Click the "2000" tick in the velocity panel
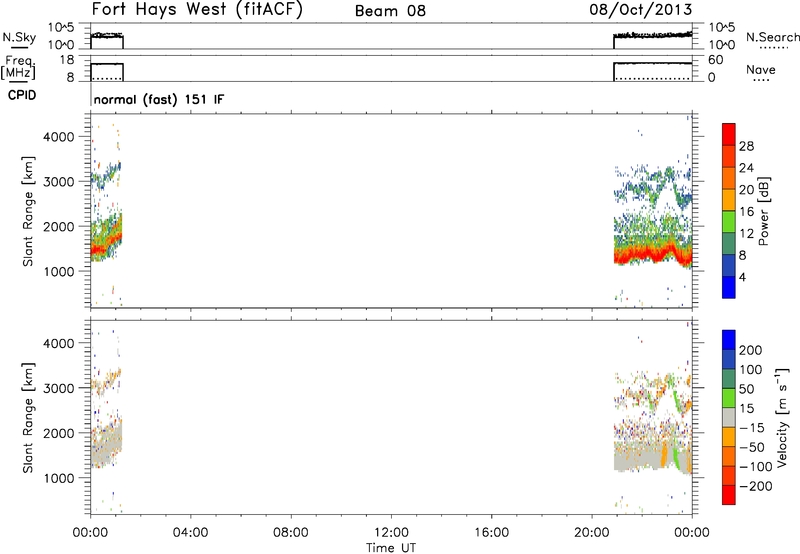 (x=59, y=433)
